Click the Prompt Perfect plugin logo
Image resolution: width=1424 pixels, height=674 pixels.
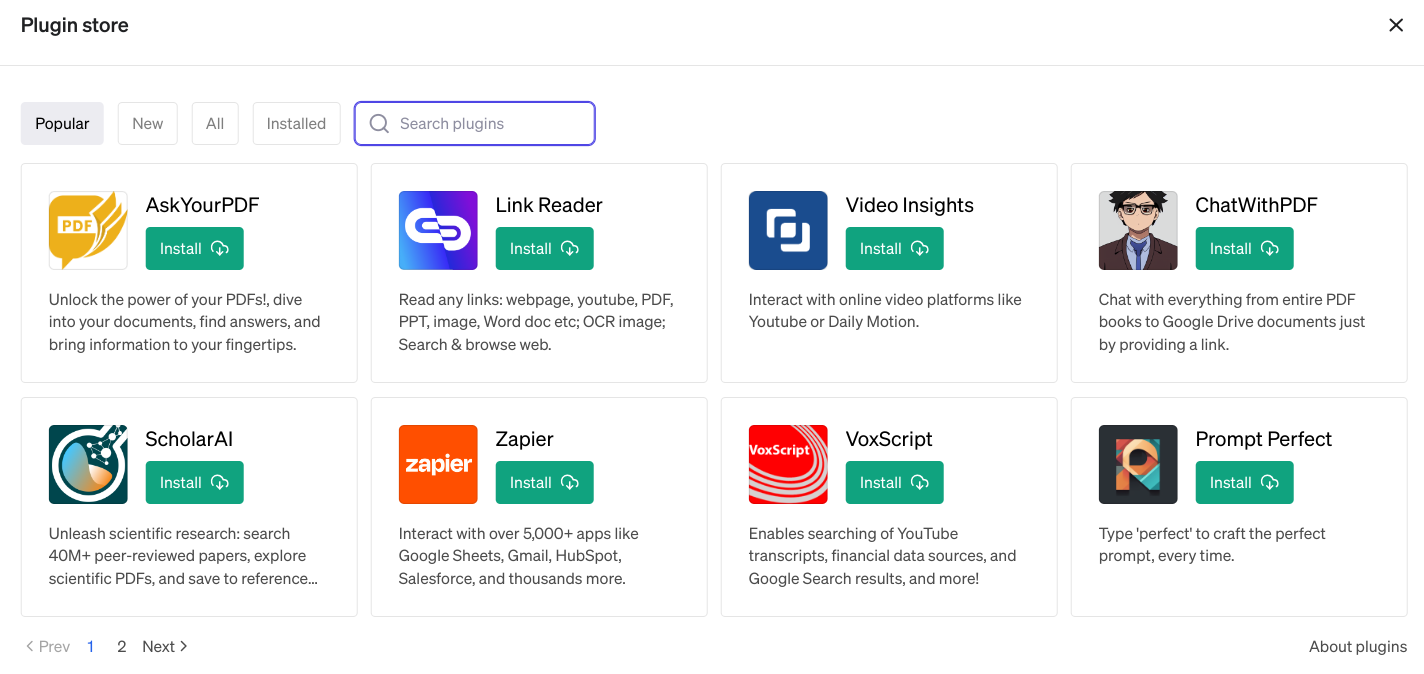(x=1138, y=464)
